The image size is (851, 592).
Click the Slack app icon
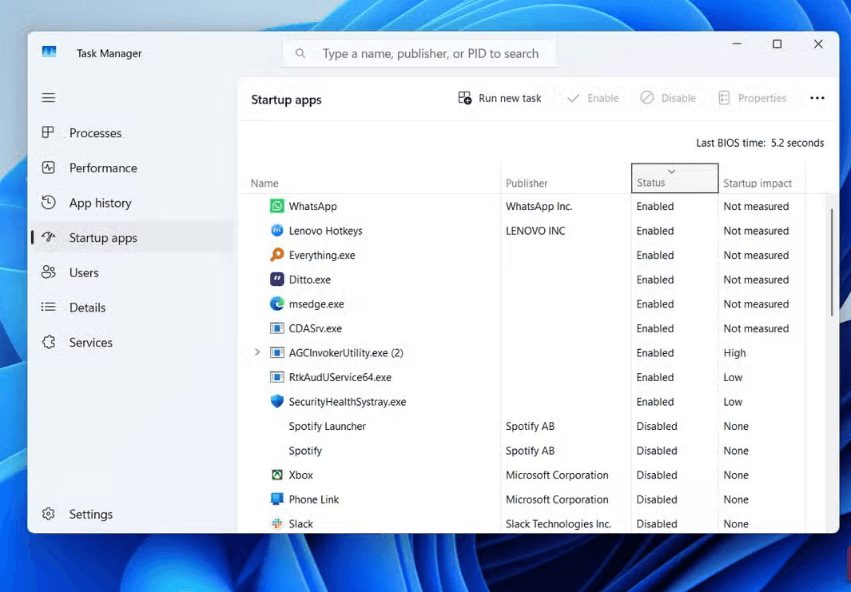point(277,524)
